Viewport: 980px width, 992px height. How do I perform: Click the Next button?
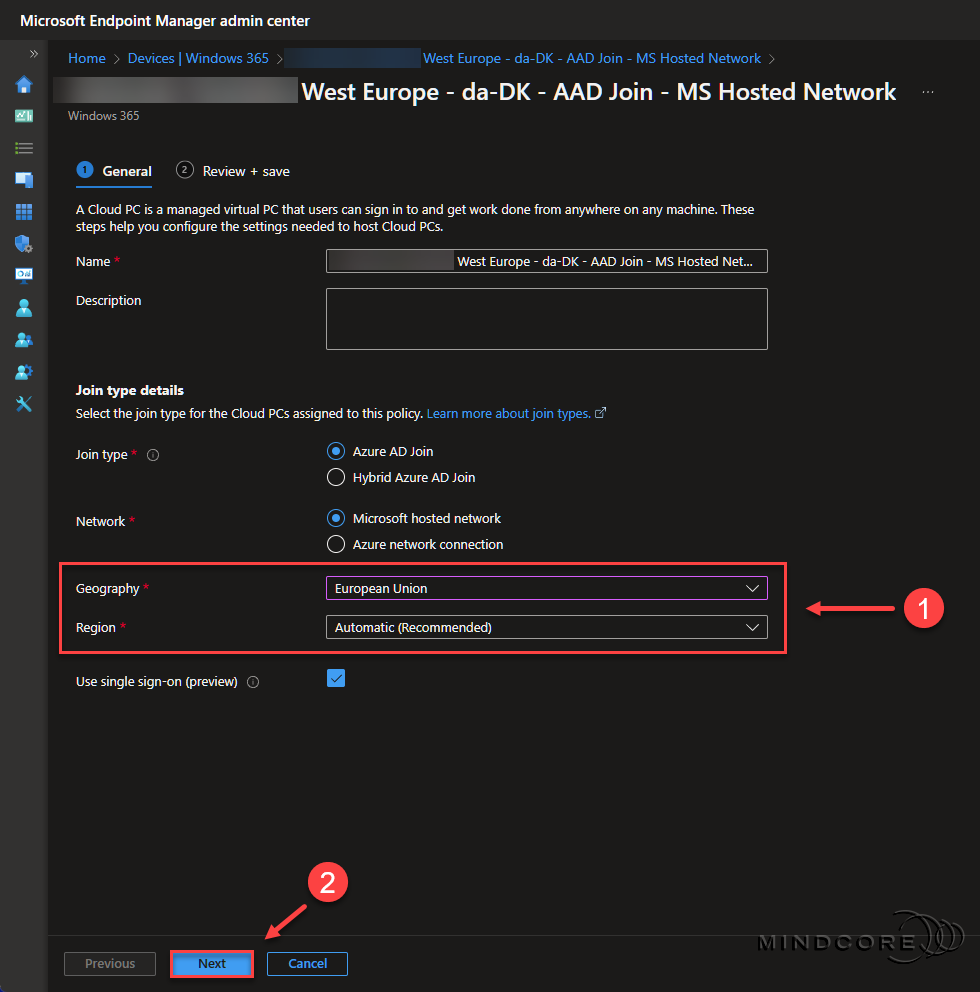(x=211, y=963)
